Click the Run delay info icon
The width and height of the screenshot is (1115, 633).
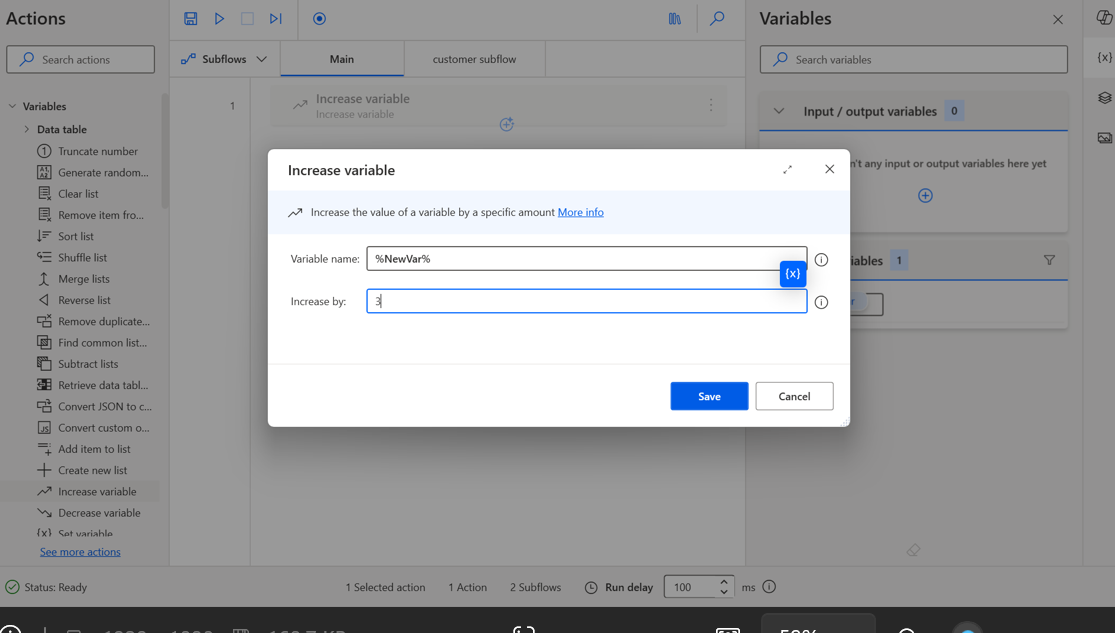[x=769, y=587]
